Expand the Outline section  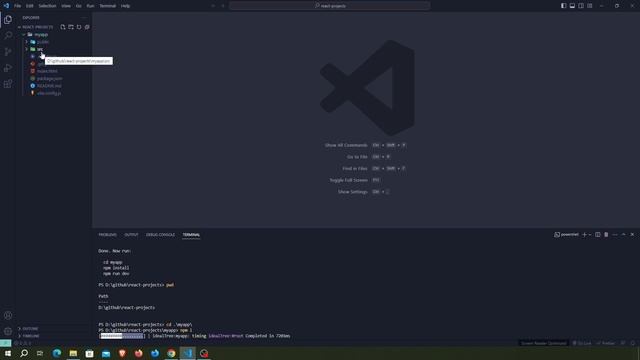[x=30, y=329]
